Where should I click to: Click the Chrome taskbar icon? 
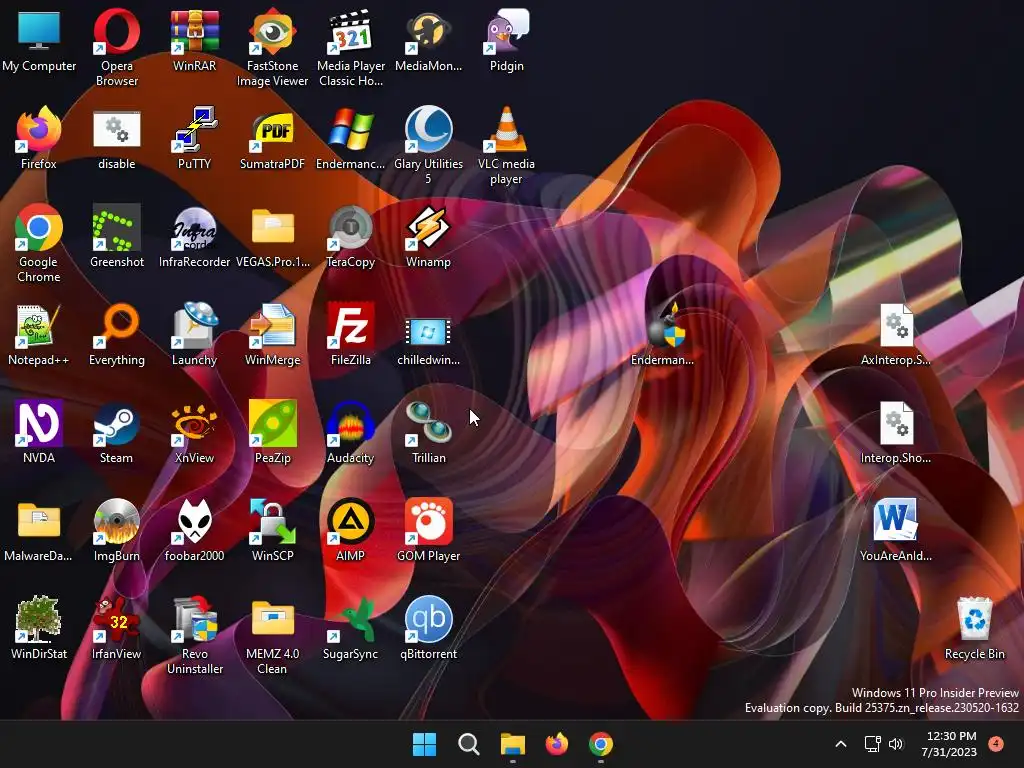601,744
